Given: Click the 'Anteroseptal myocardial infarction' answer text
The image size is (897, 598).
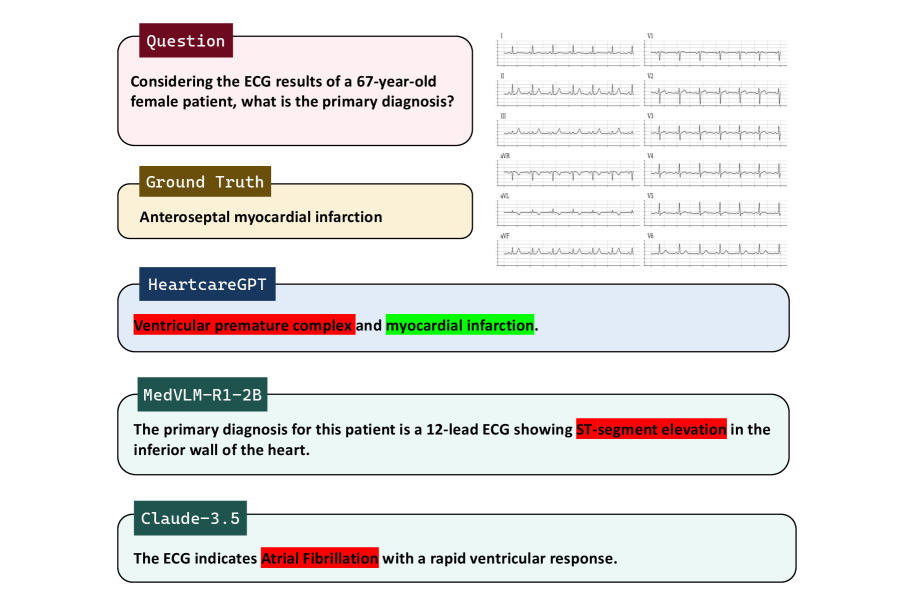Looking at the screenshot, I should [x=261, y=216].
